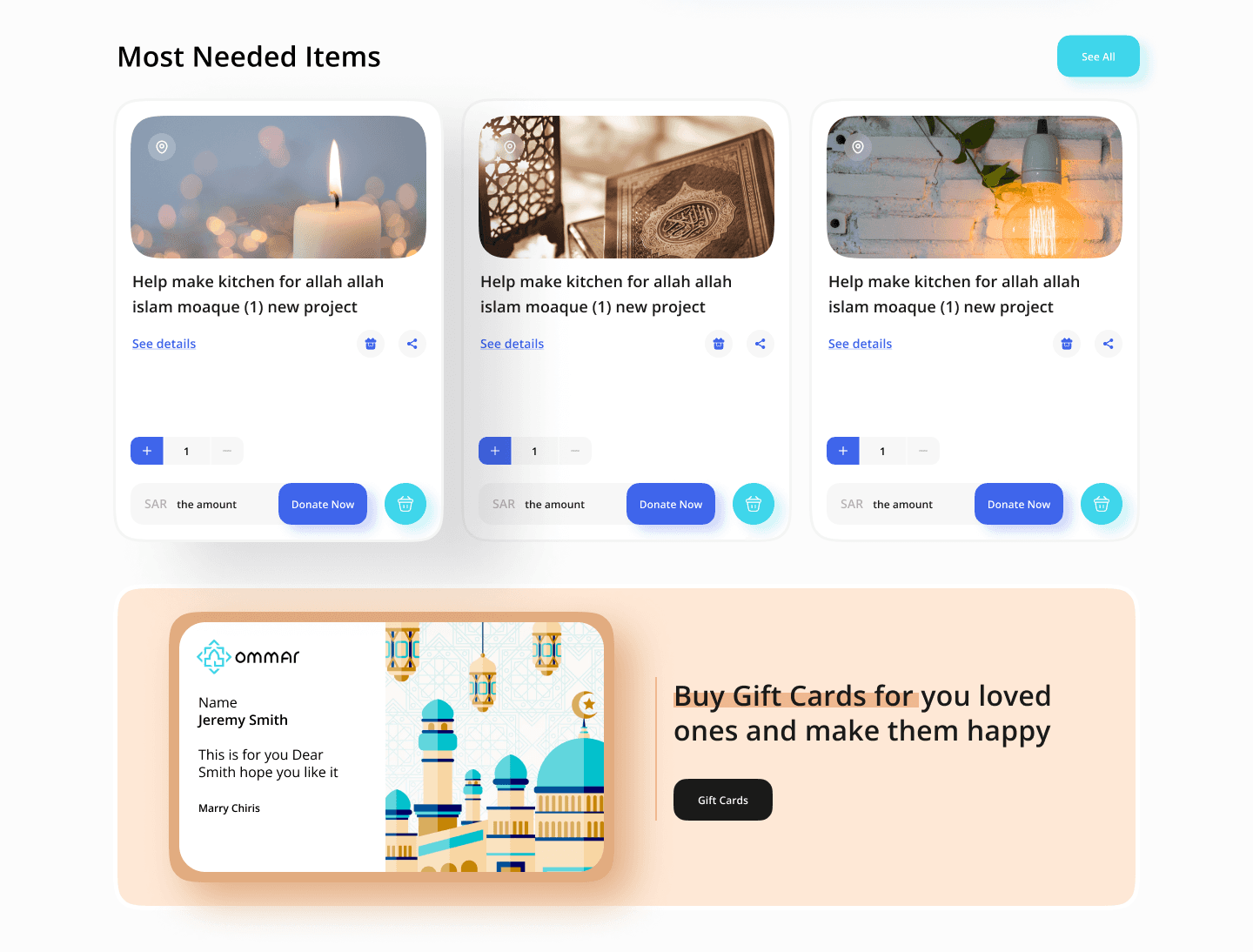Viewport: 1253px width, 952px height.
Task: Add the first project to the basket
Action: point(405,504)
